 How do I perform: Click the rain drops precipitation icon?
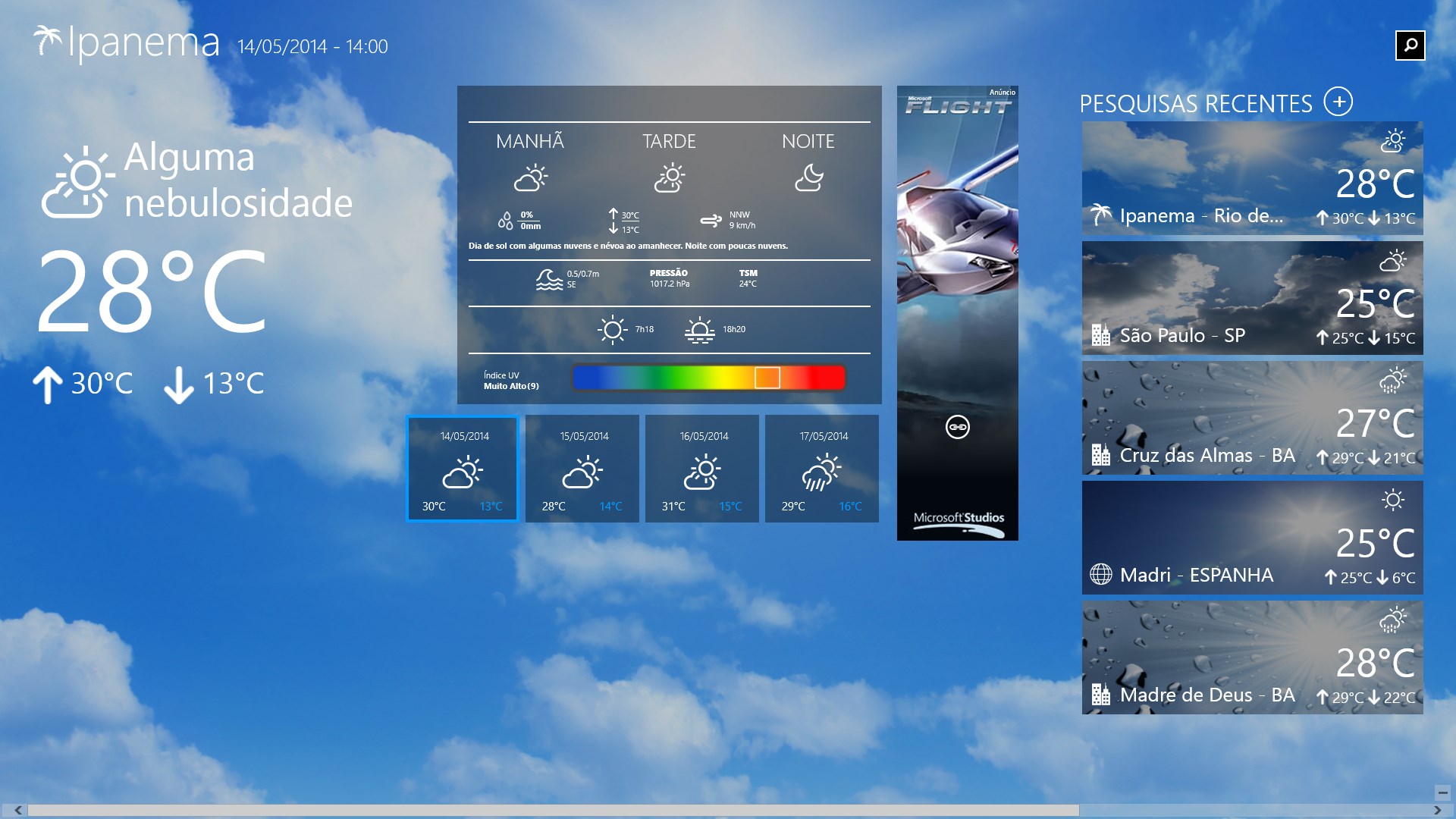[x=505, y=221]
